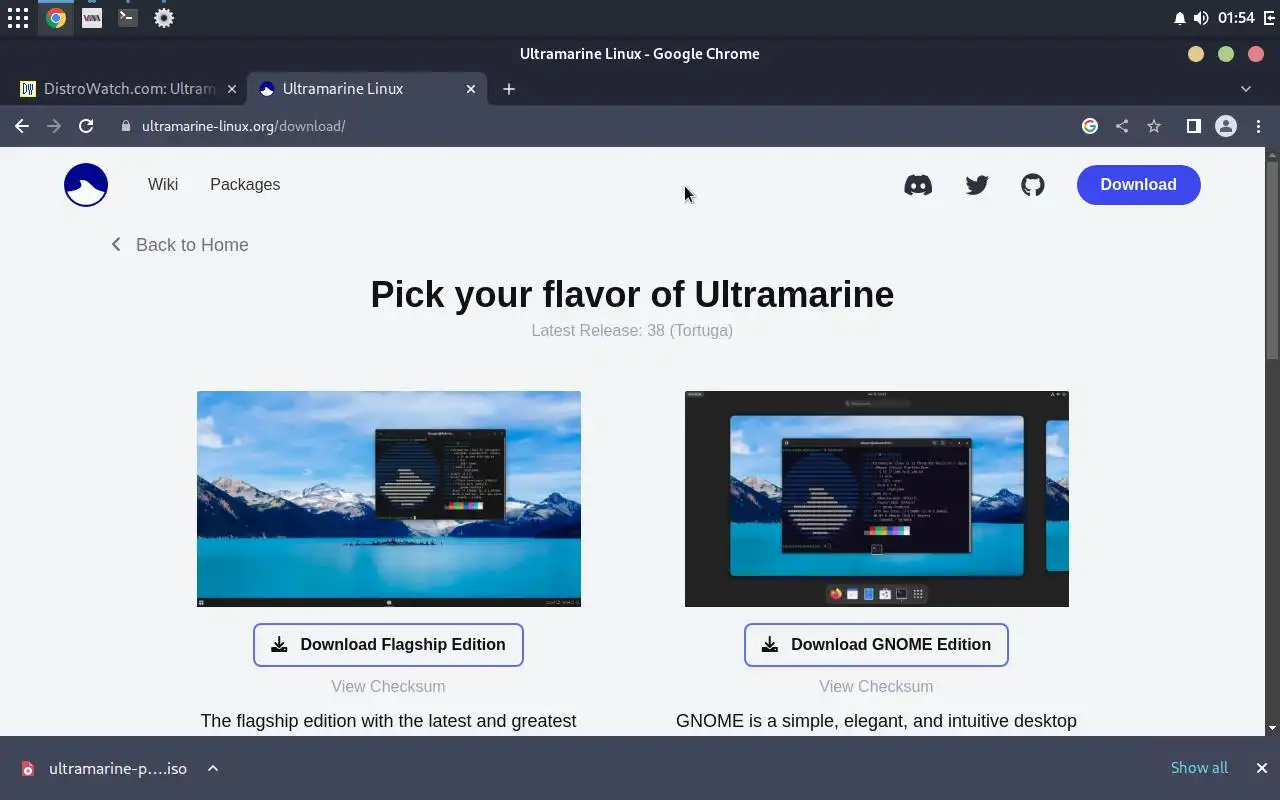Click the 'Pick your flavor of Ultramarine' heading
Viewport: 1280px width, 800px height.
pos(632,294)
